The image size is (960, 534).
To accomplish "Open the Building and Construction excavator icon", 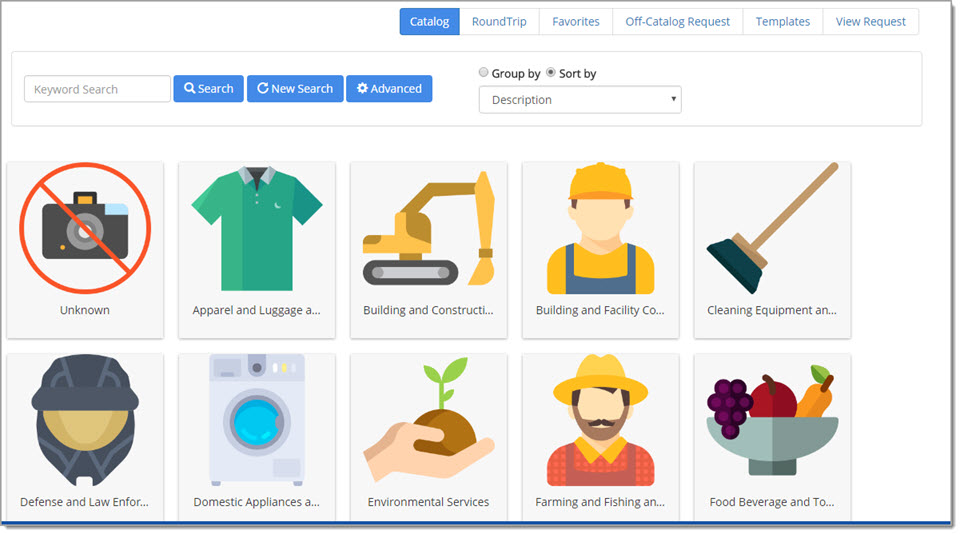I will click(x=429, y=229).
